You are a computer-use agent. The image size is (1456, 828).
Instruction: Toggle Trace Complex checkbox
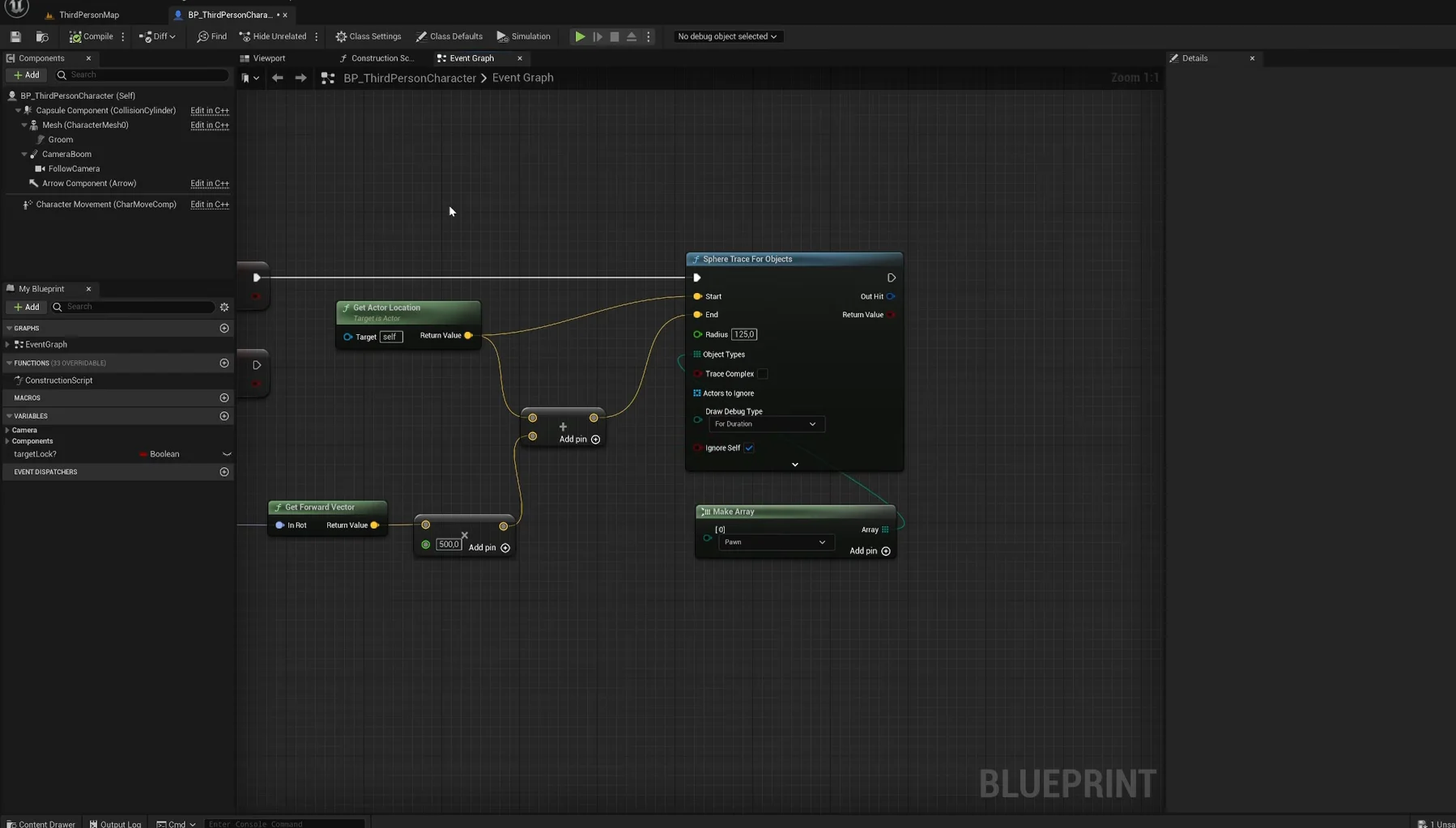(x=762, y=374)
